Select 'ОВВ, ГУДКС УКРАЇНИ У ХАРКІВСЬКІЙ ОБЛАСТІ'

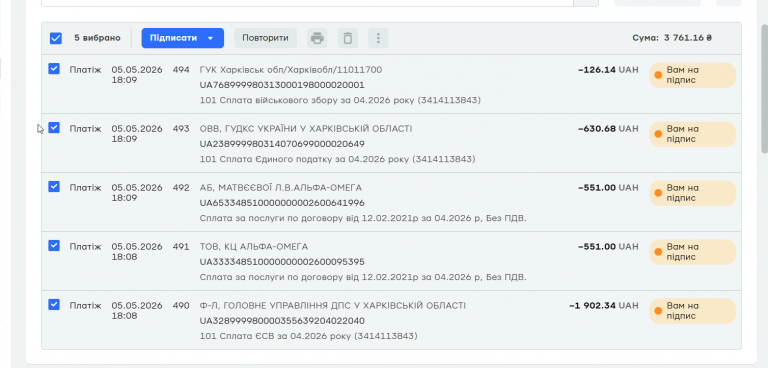click(306, 128)
